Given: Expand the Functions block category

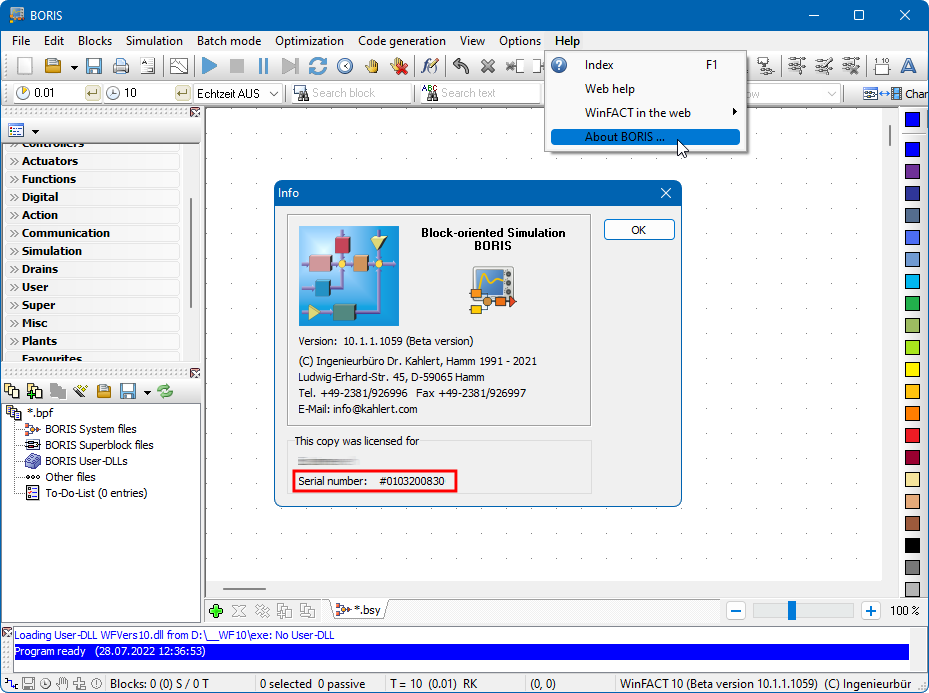Looking at the screenshot, I should pos(92,179).
